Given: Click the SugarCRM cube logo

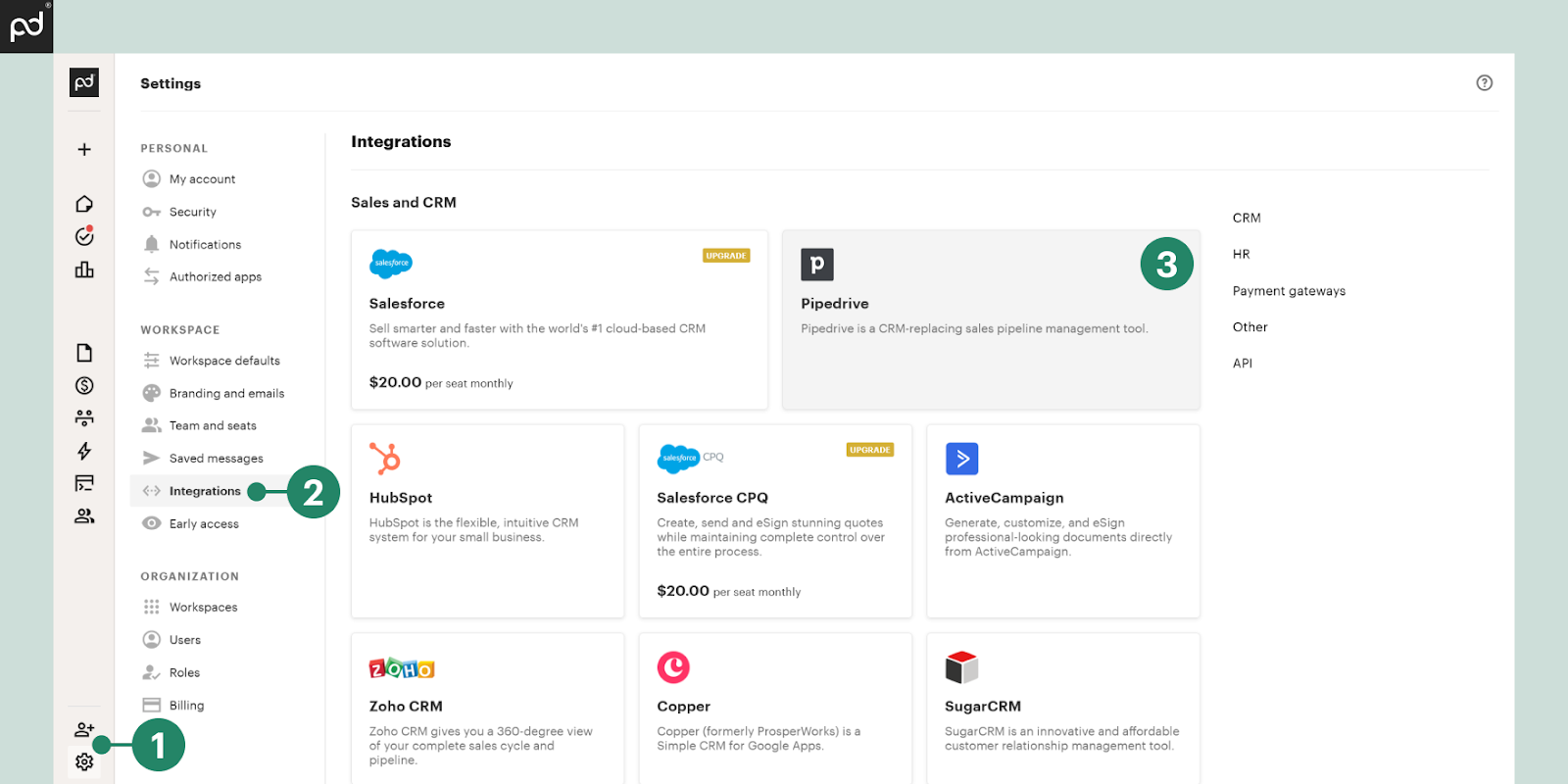Looking at the screenshot, I should pos(961,667).
